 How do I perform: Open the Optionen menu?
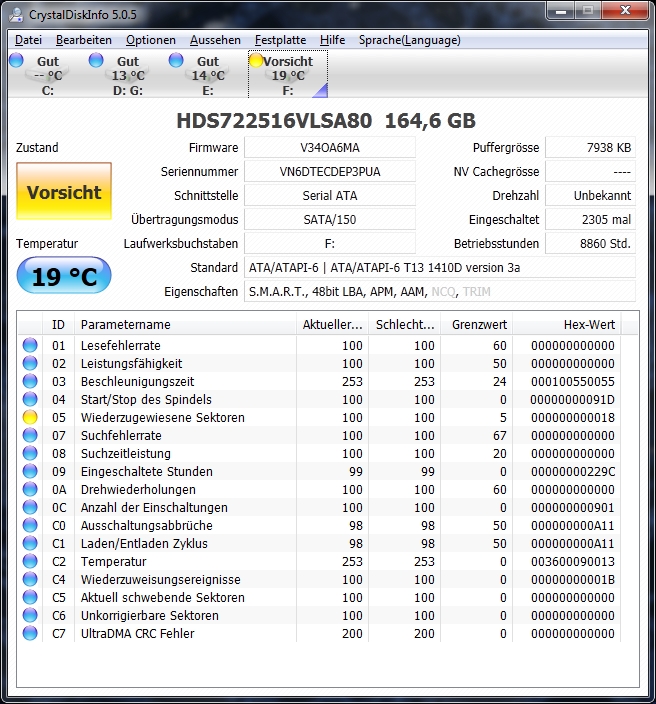(x=150, y=40)
